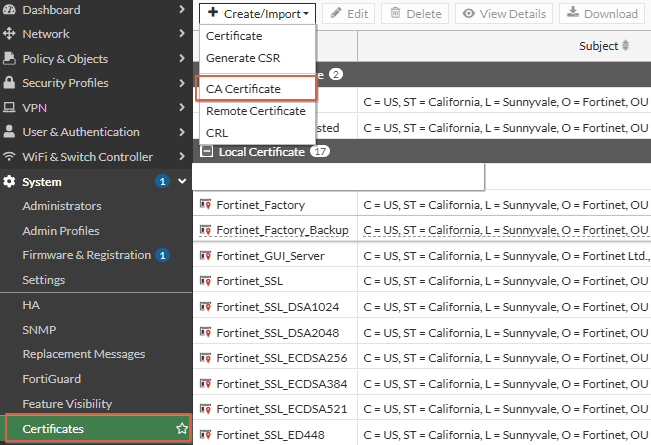651x445 pixels.
Task: Click the Subject column header
Action: point(598,46)
